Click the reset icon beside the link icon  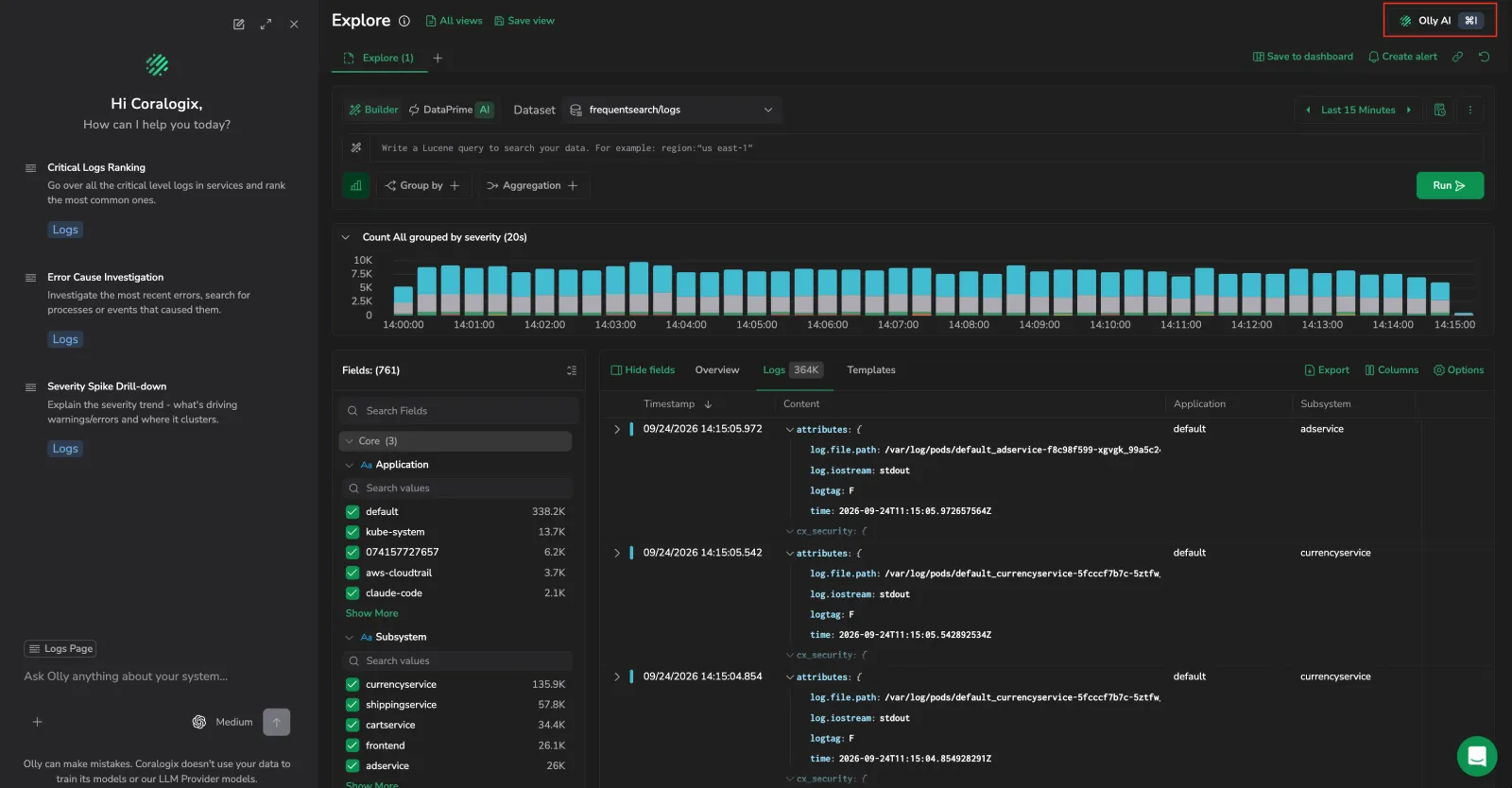click(1484, 57)
